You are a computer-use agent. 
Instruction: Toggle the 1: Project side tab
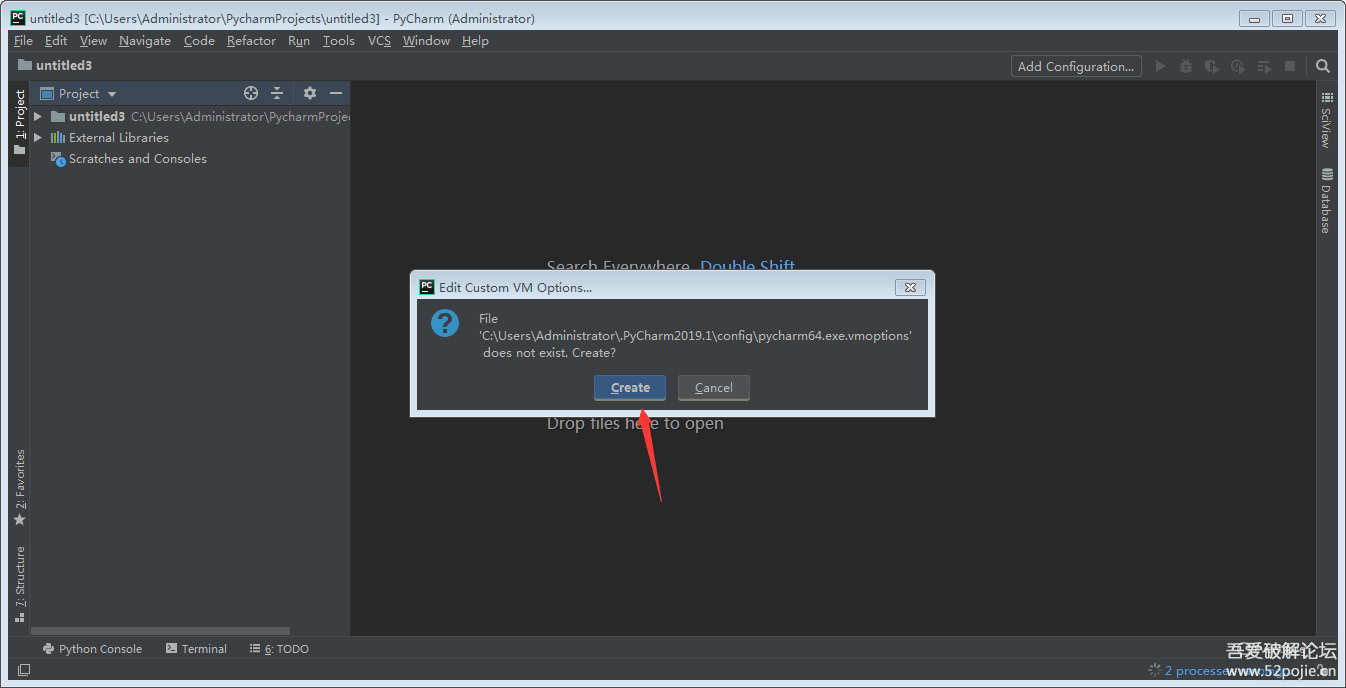(19, 122)
